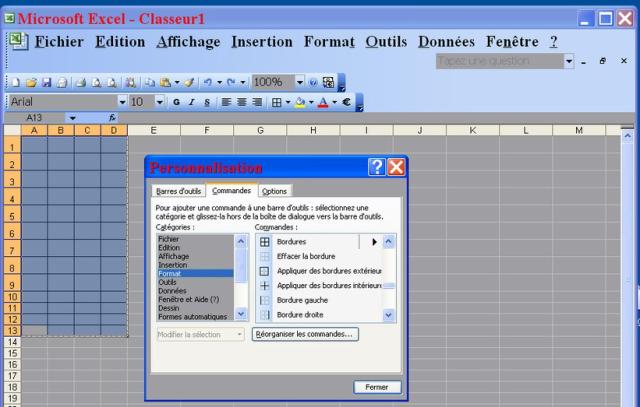
Task: Switch to the Barres d'outils tab
Action: click(178, 191)
